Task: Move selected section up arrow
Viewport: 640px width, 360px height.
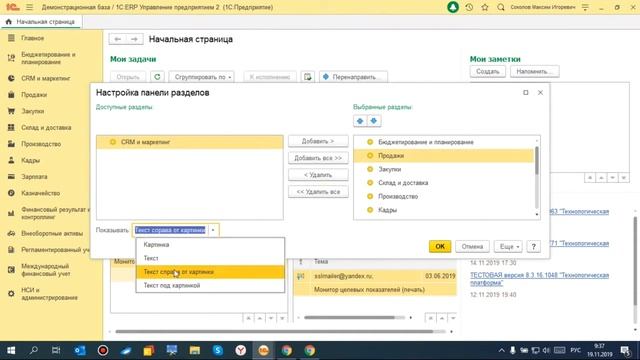Action: tap(360, 121)
